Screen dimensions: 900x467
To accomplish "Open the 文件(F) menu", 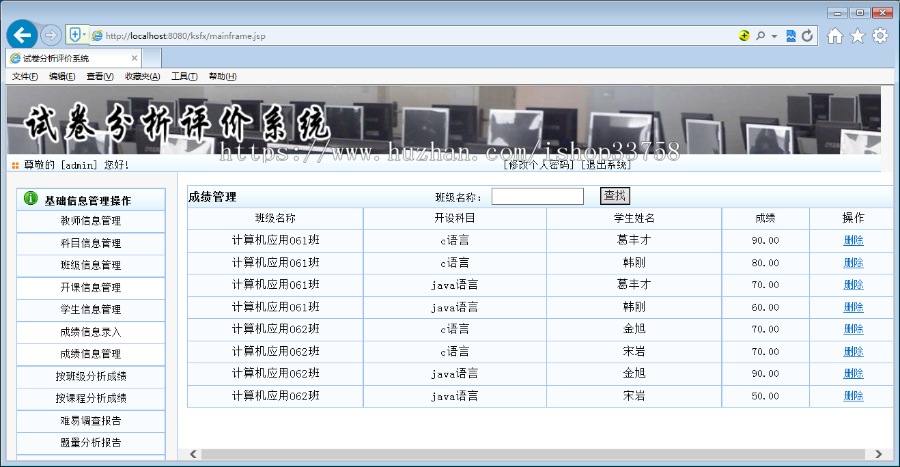I will [x=25, y=76].
